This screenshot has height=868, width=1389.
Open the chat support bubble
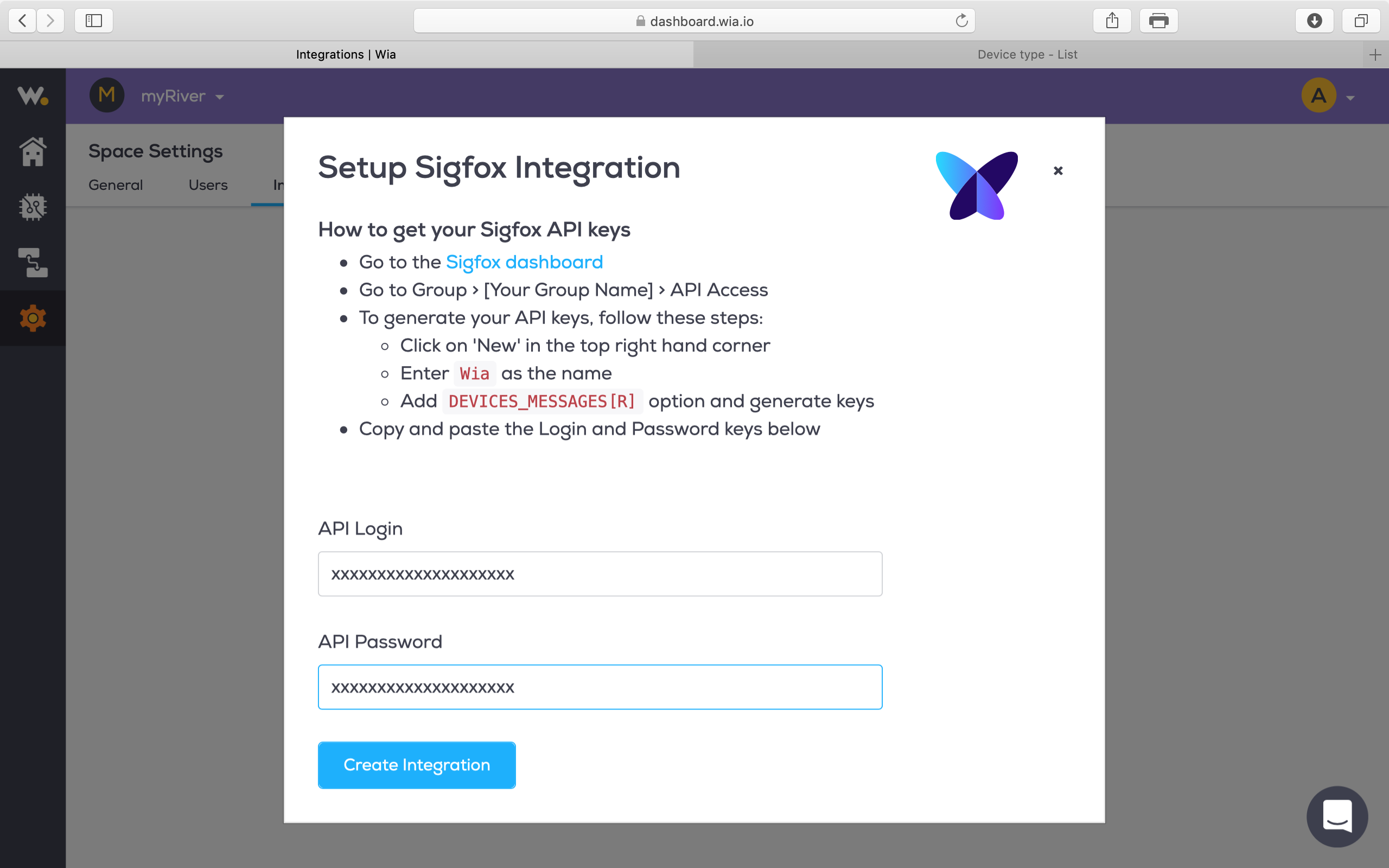pos(1337,816)
